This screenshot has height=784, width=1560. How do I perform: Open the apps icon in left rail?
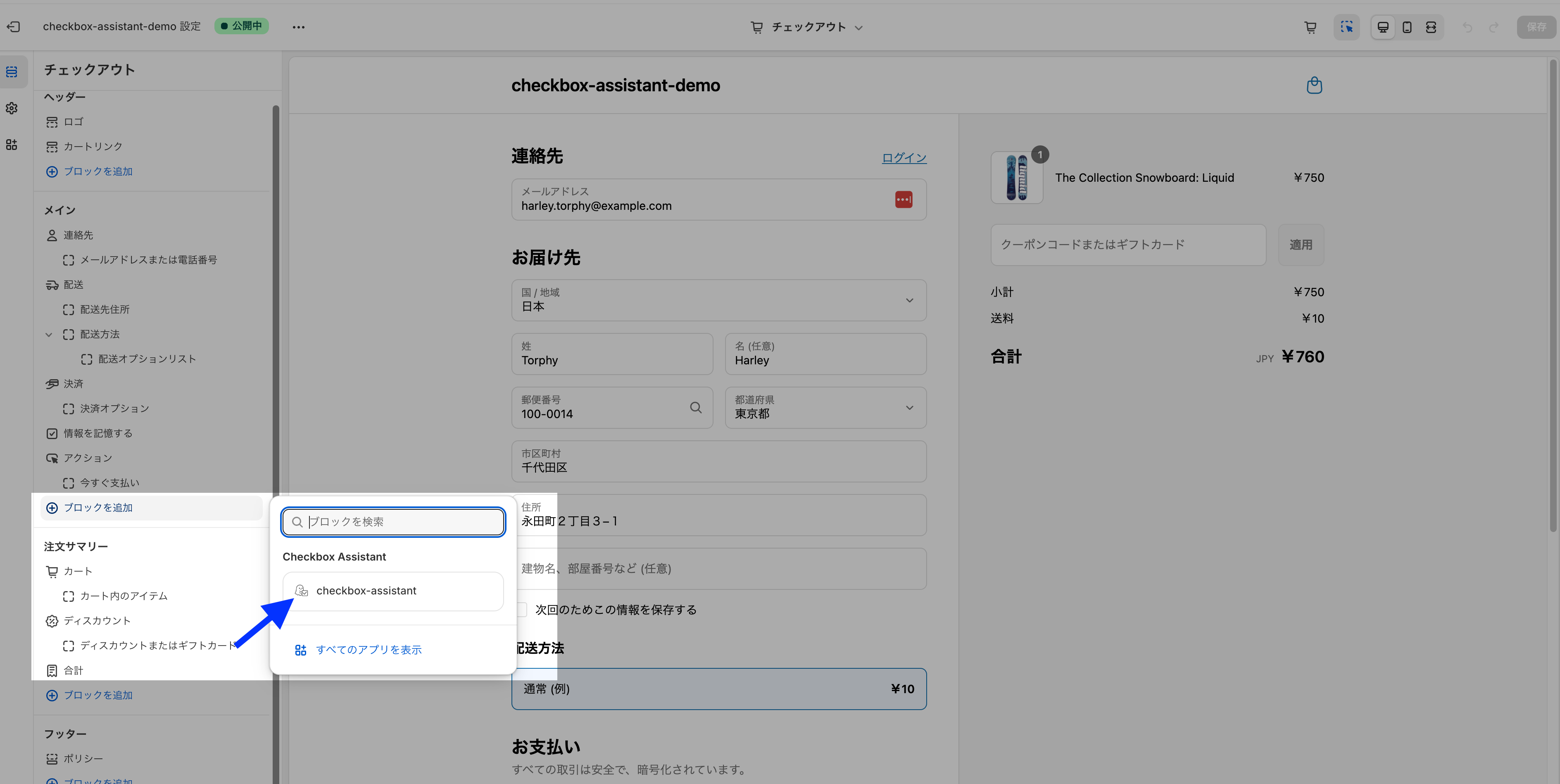12,145
